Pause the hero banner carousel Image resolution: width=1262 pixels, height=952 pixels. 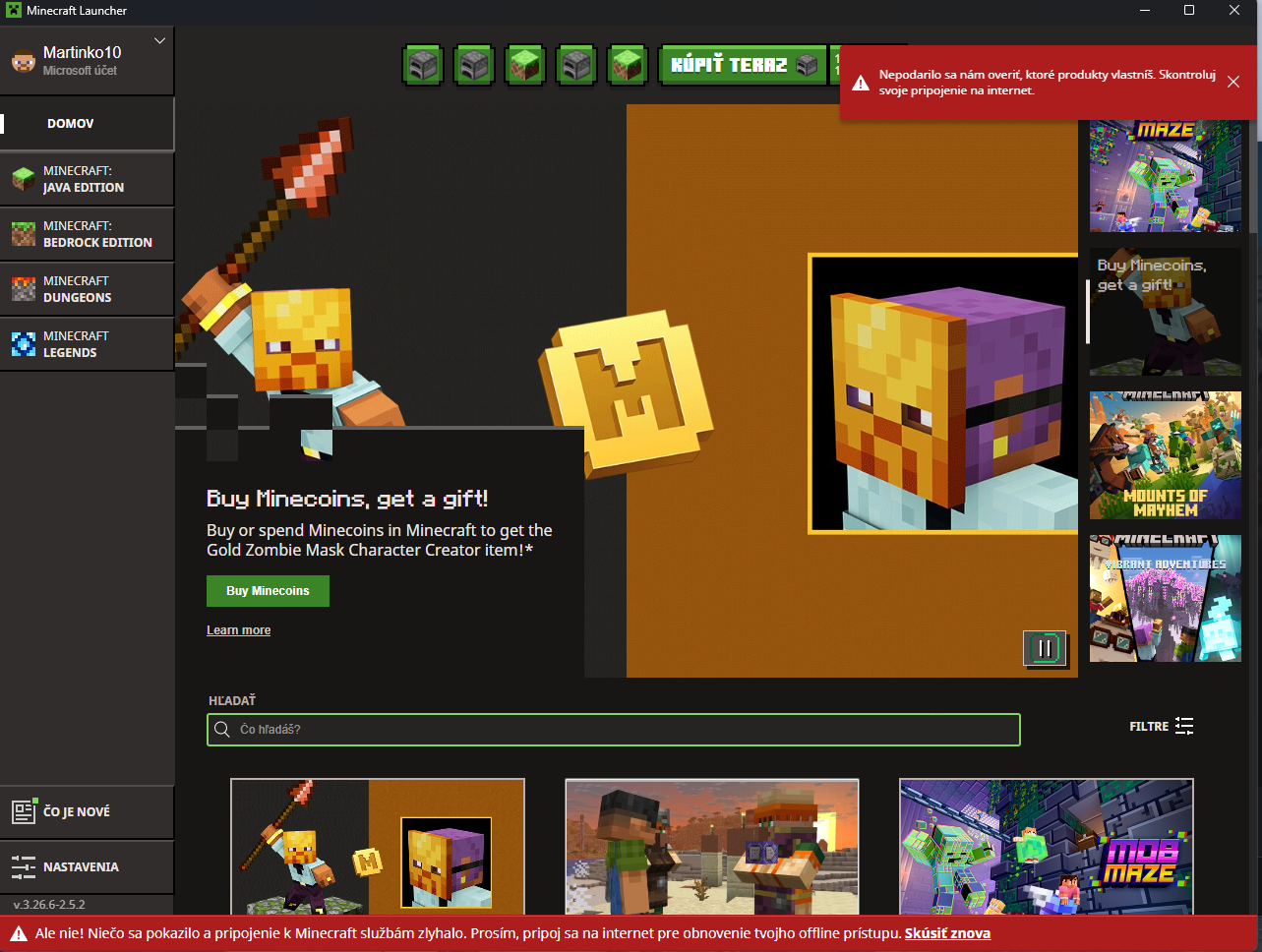tap(1045, 648)
